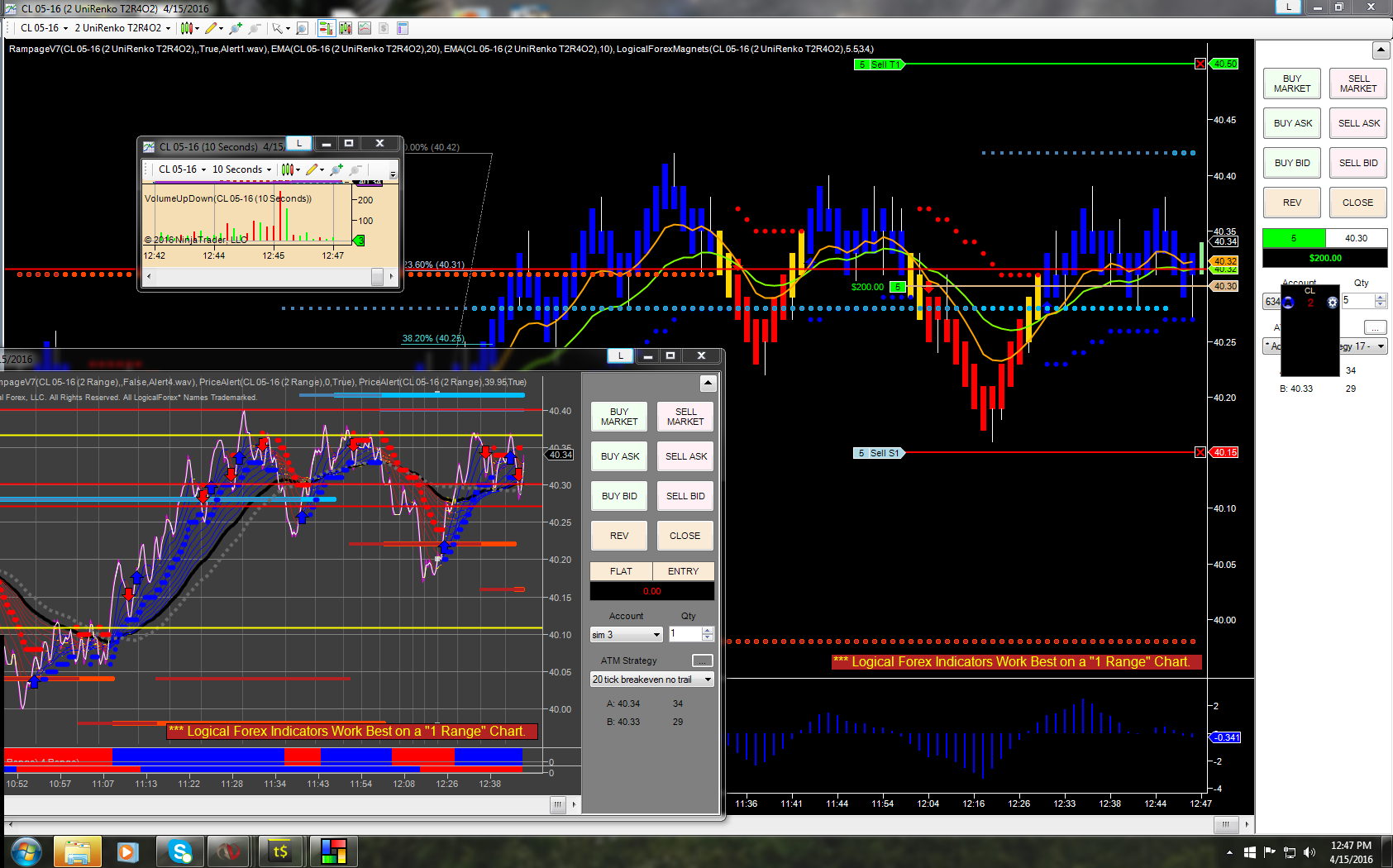Cancel the Sell T1 order with red X
This screenshot has height=868, width=1393.
(1200, 64)
